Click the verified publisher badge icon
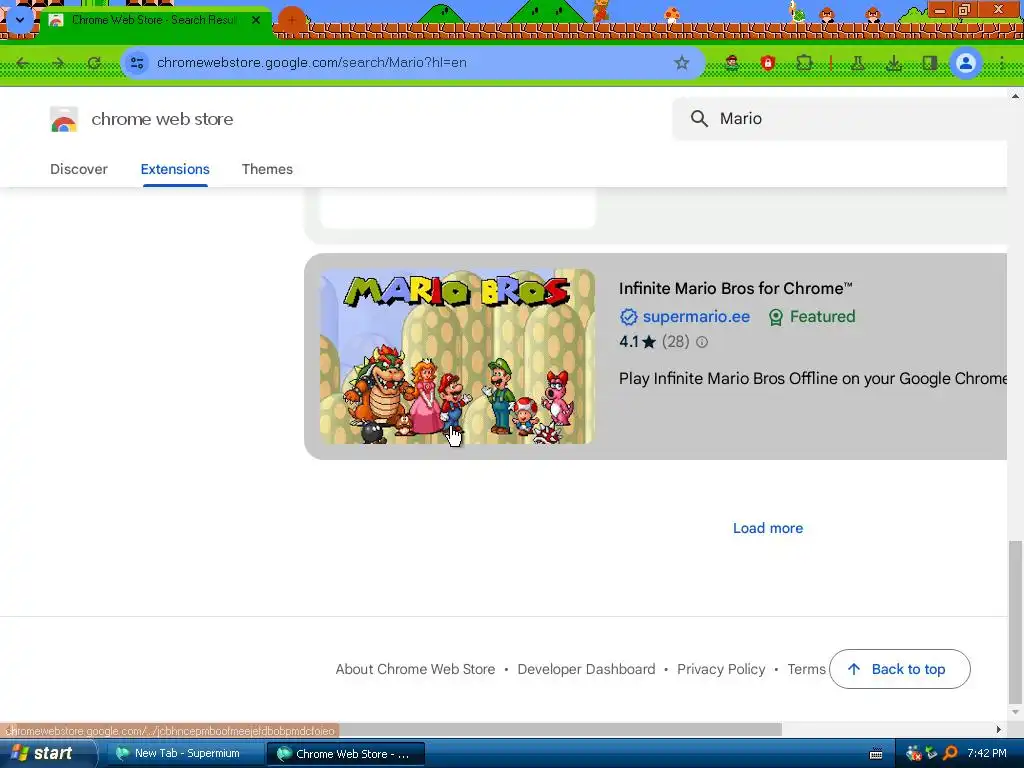 [x=628, y=317]
